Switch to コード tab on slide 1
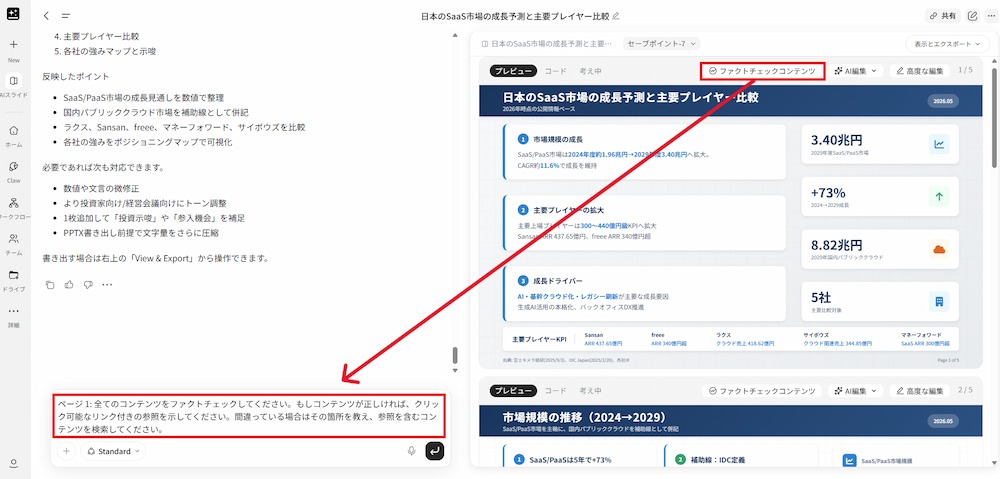The height and width of the screenshot is (479, 1000). pos(555,71)
